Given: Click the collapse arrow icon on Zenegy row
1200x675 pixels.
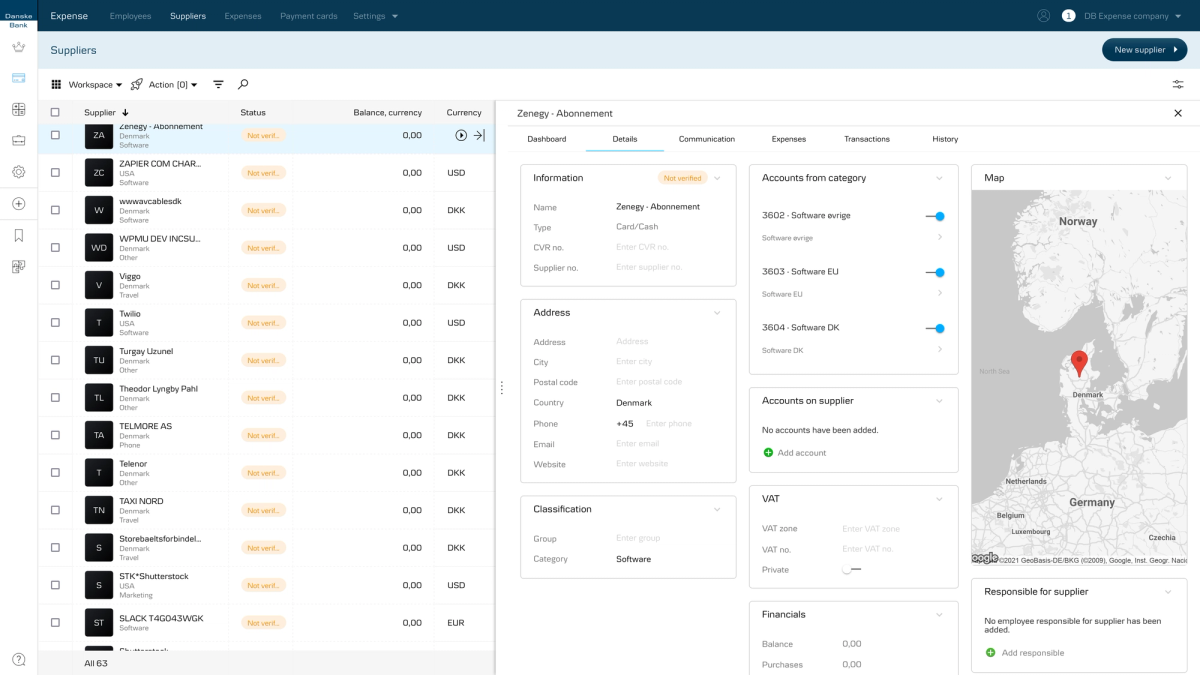Looking at the screenshot, I should click(479, 135).
